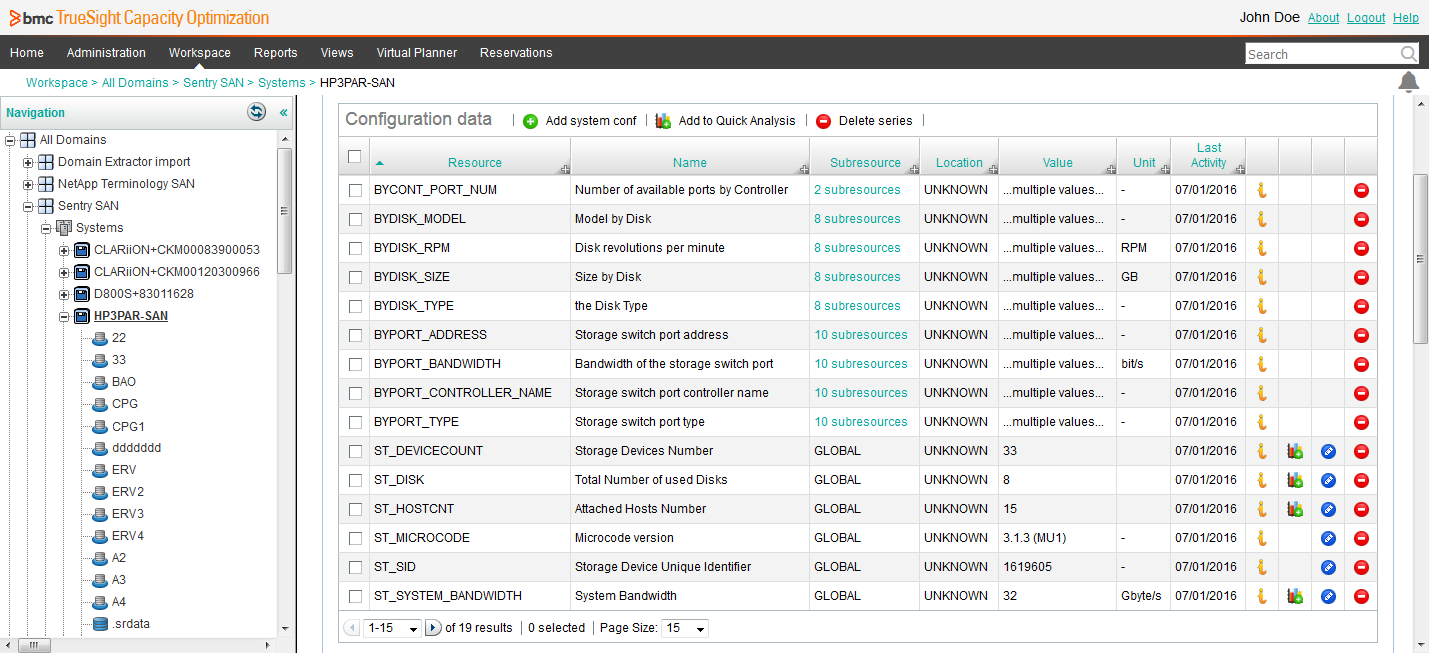The image size is (1429, 653).
Task: Delete the BYDISK_RPM row
Action: tap(1361, 248)
